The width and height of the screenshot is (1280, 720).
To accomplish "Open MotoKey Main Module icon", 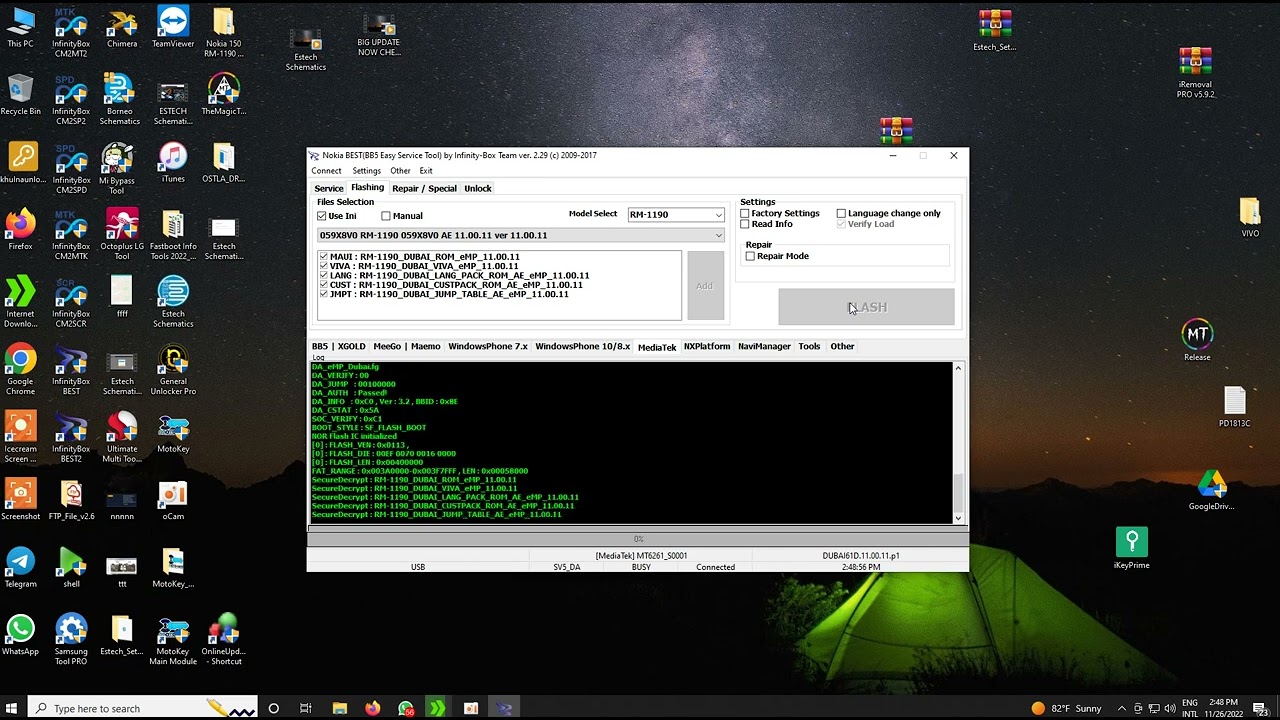I will [173, 640].
